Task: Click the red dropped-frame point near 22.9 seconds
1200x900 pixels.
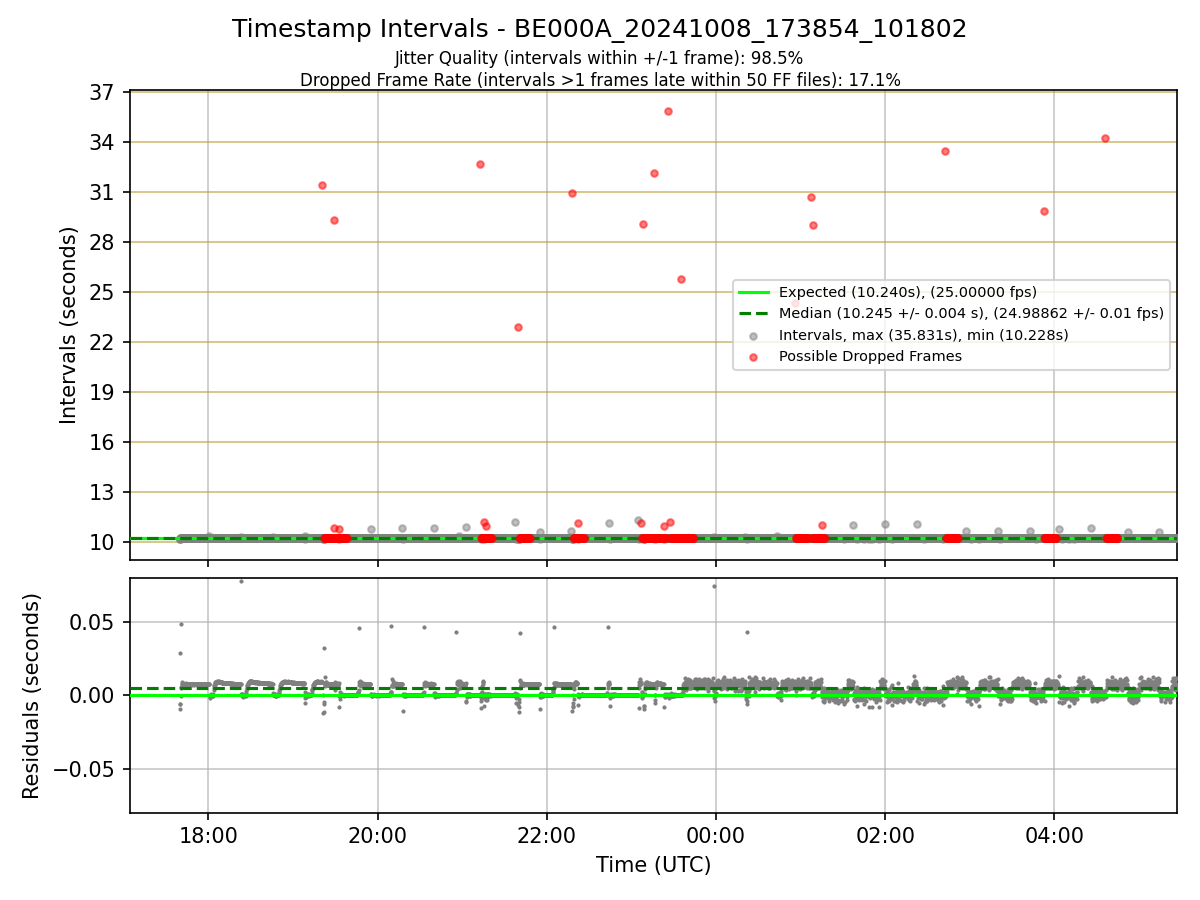Action: (518, 327)
